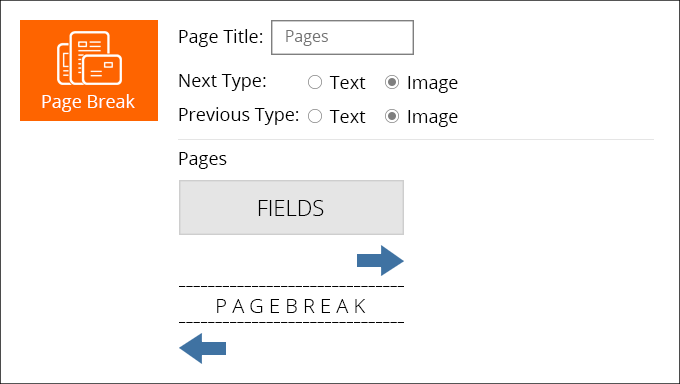Click the blue left-pointing previous page arrow
Viewport: 680px width, 384px height.
tap(203, 348)
